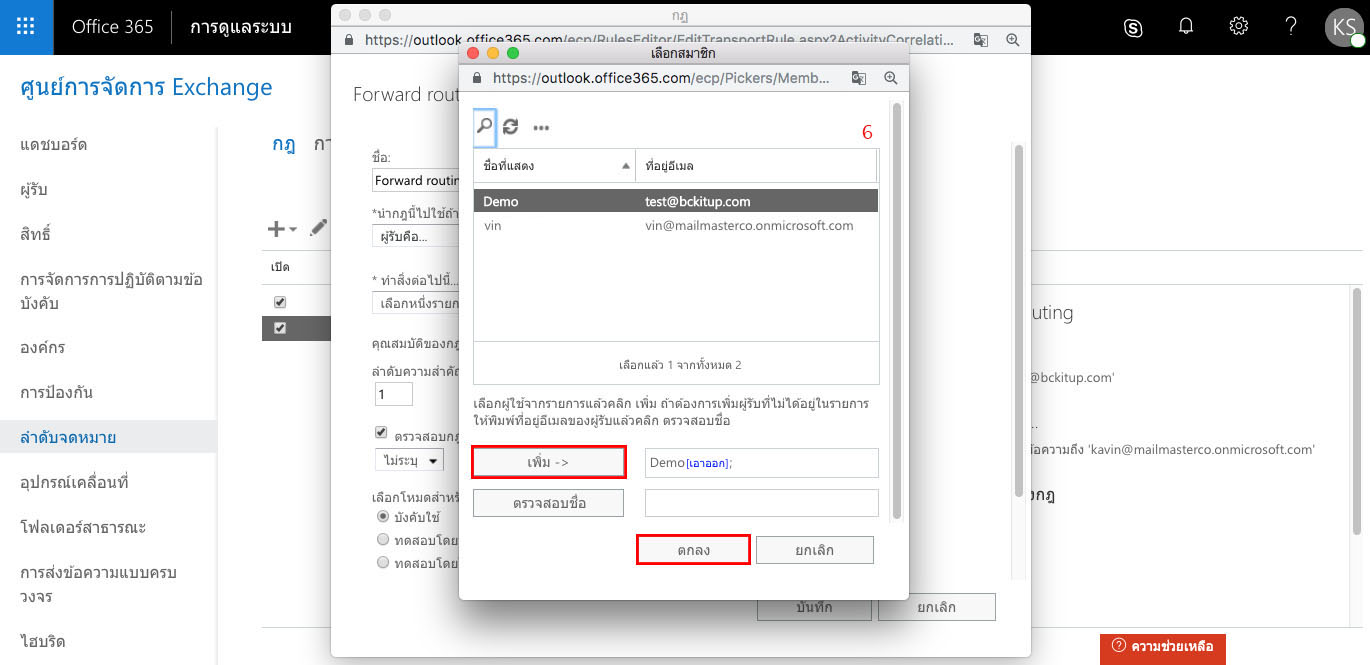Open the Office 365 app launcher grid

pos(27,27)
